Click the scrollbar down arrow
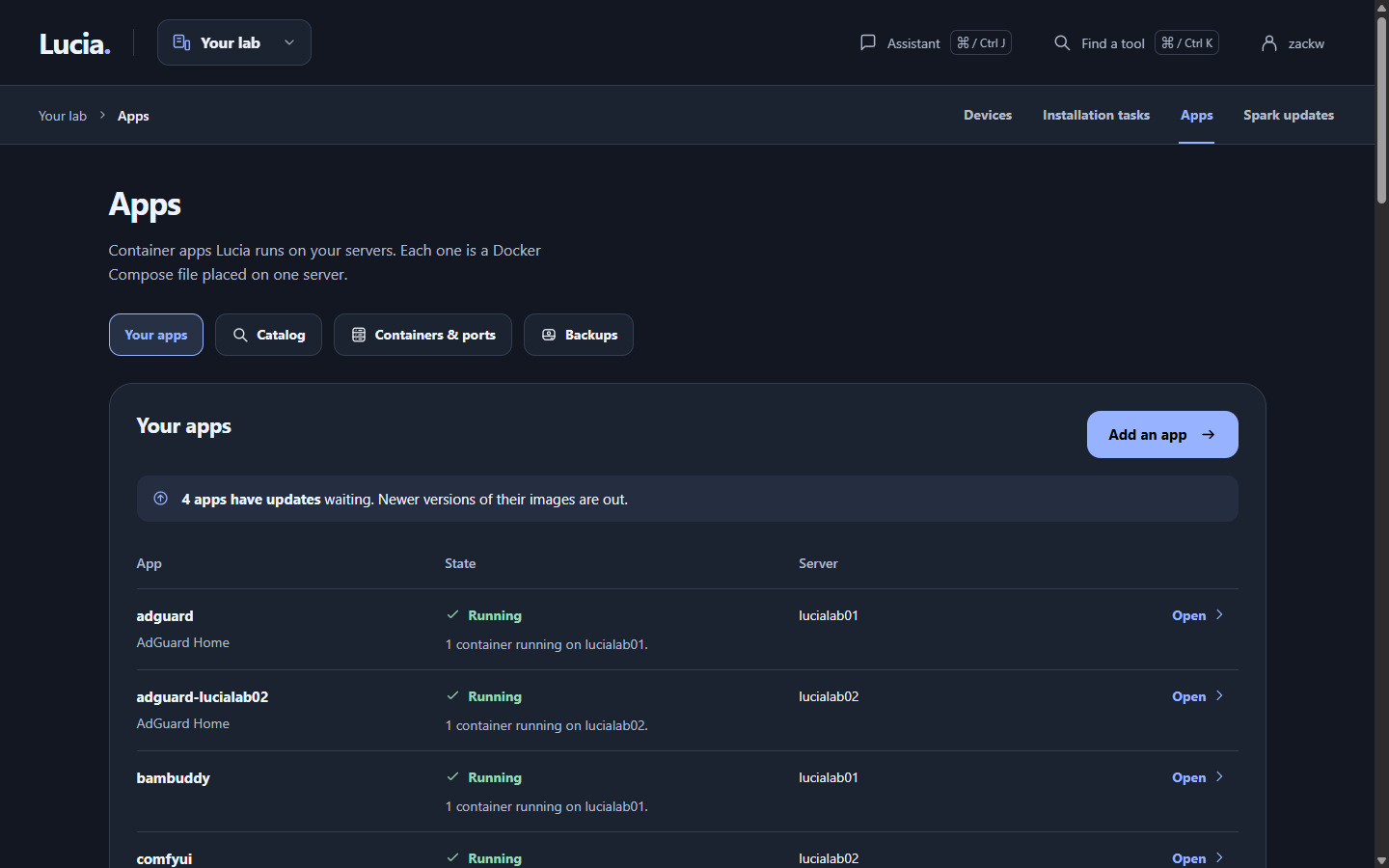 [x=1381, y=860]
